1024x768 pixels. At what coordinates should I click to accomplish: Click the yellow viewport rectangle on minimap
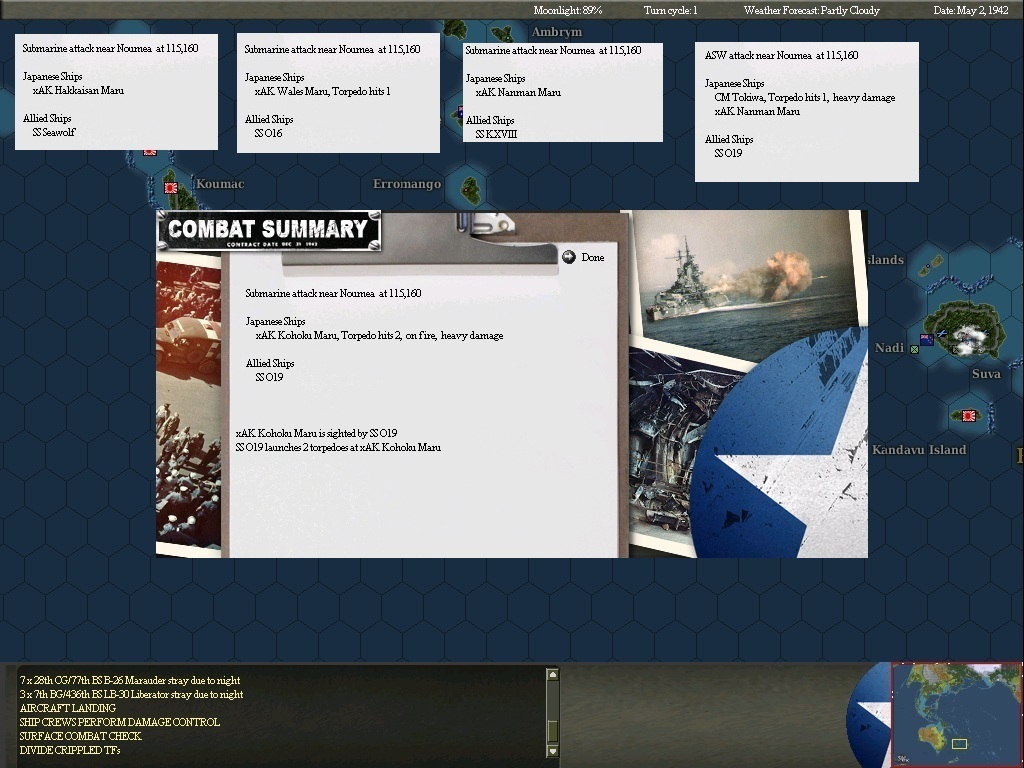pyautogui.click(x=959, y=743)
